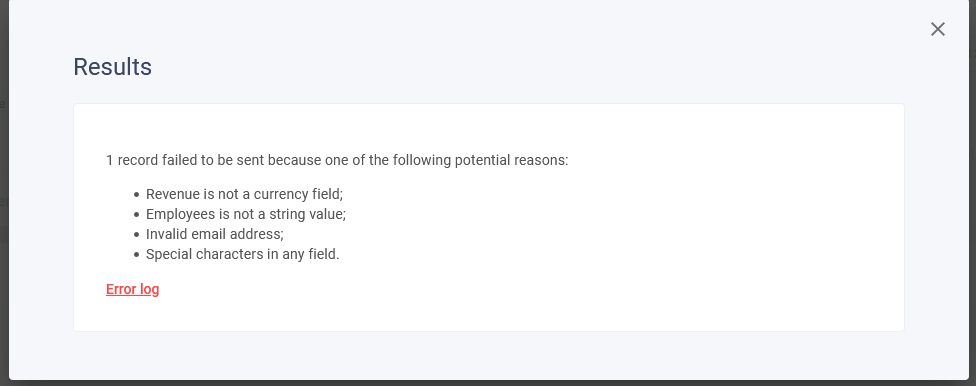Click the dimmed backdrop right of the dialog

click(x=972, y=187)
